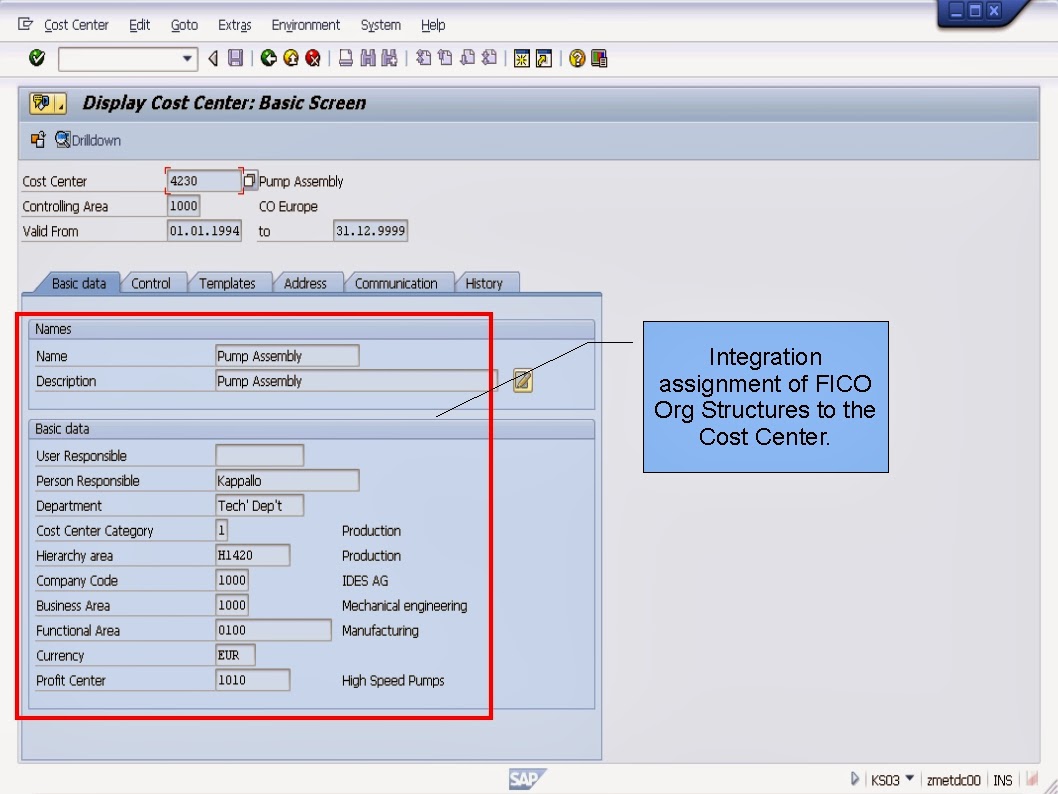Click the Business Area field 1000
The image size is (1058, 794).
pyautogui.click(x=232, y=605)
